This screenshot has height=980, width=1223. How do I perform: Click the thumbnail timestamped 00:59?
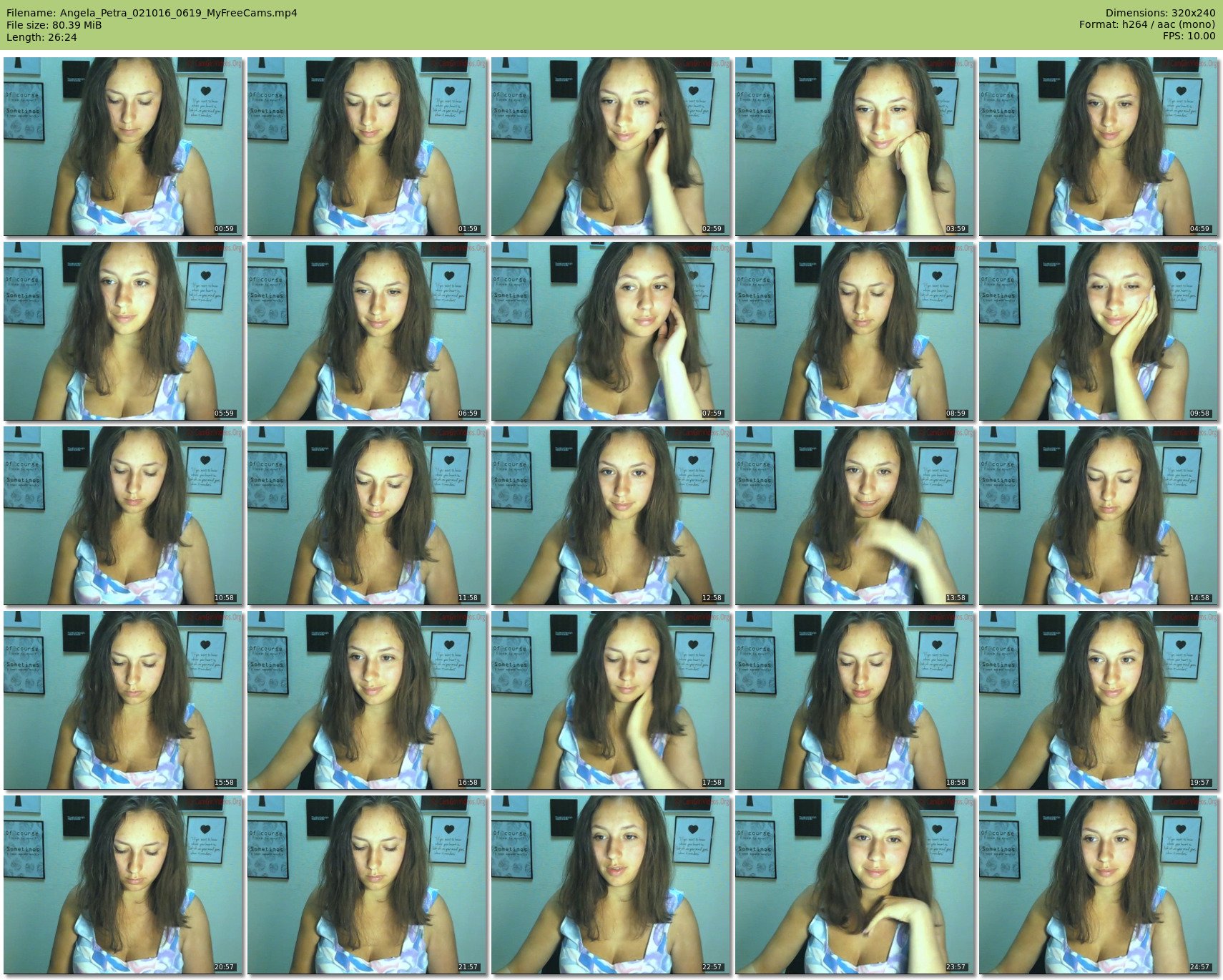(x=123, y=147)
